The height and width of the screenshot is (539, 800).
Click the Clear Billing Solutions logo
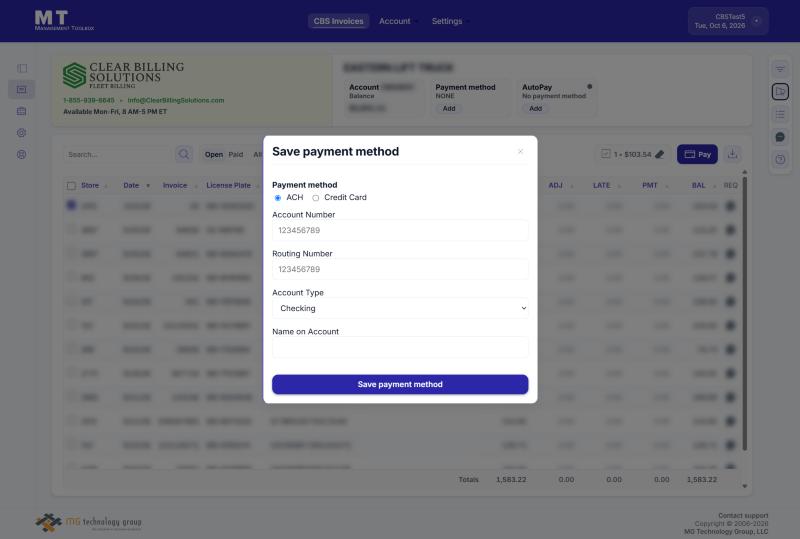click(x=123, y=75)
